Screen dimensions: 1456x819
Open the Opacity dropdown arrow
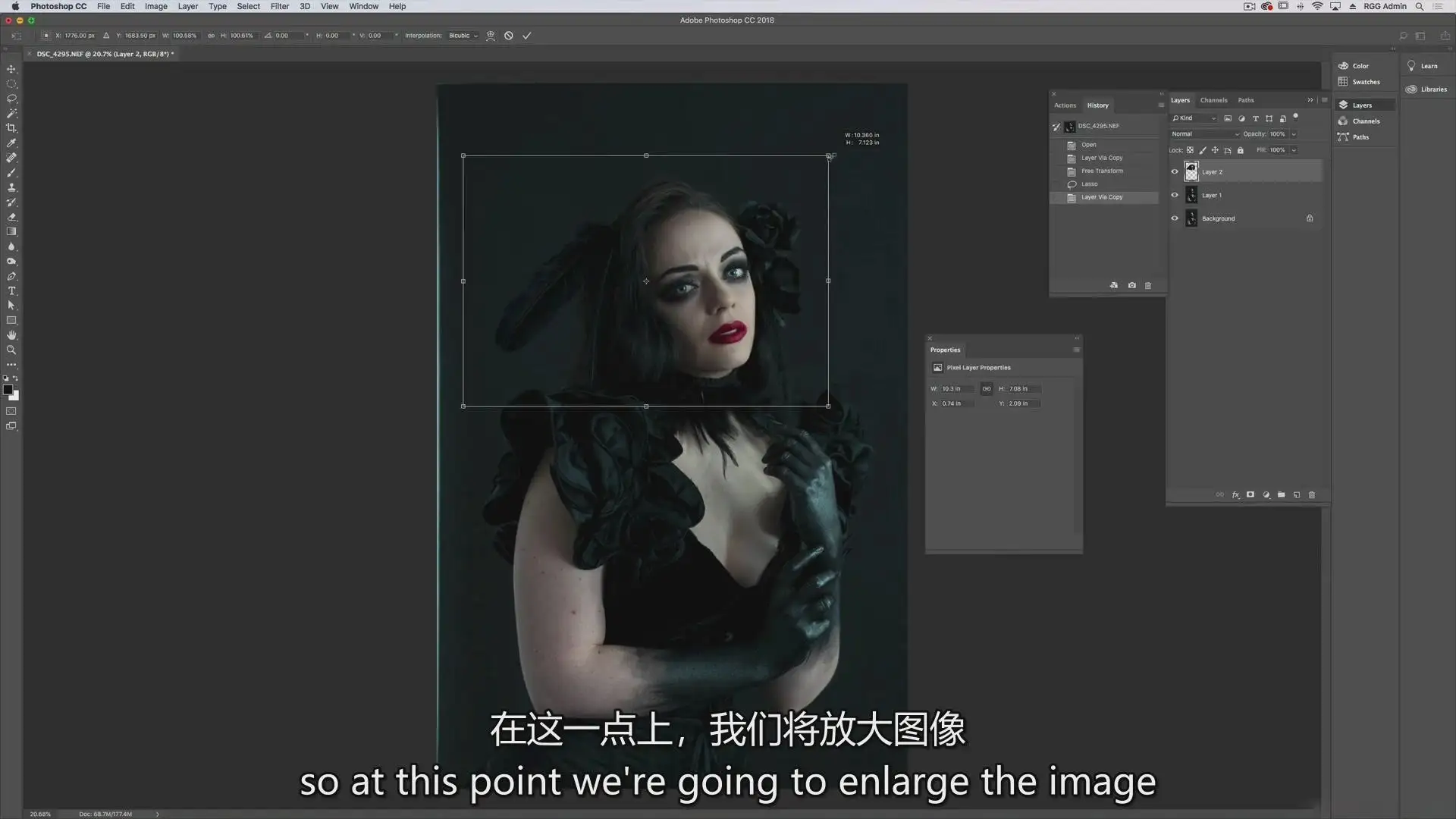pos(1294,134)
